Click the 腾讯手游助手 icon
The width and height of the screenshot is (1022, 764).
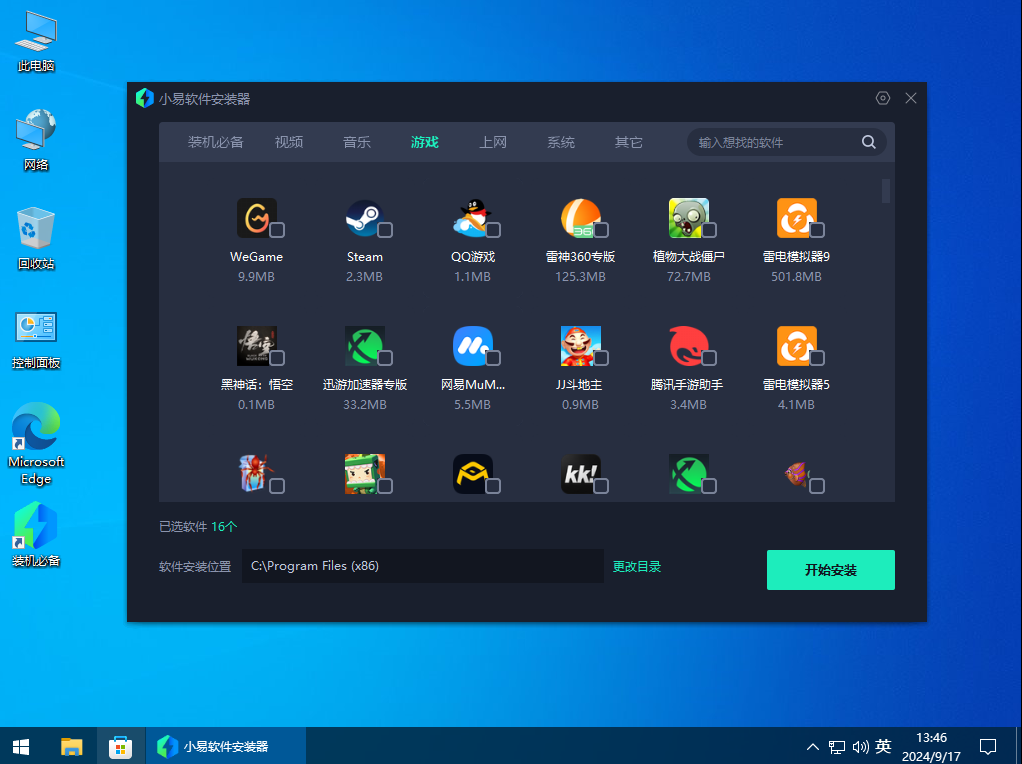[688, 345]
